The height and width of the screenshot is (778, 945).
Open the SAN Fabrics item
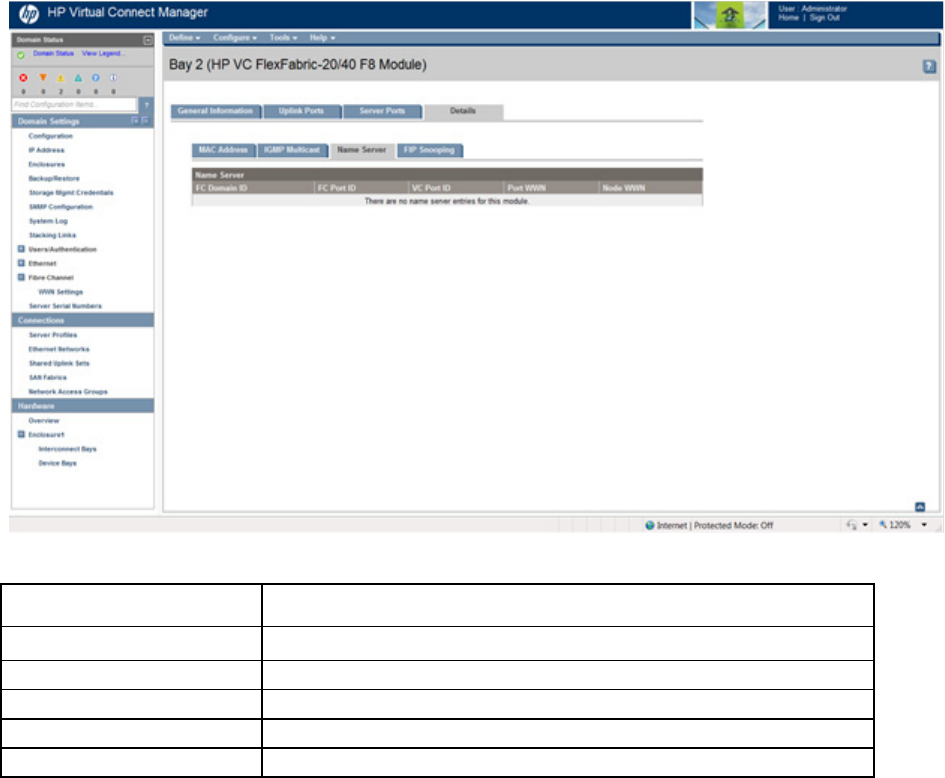pos(48,378)
